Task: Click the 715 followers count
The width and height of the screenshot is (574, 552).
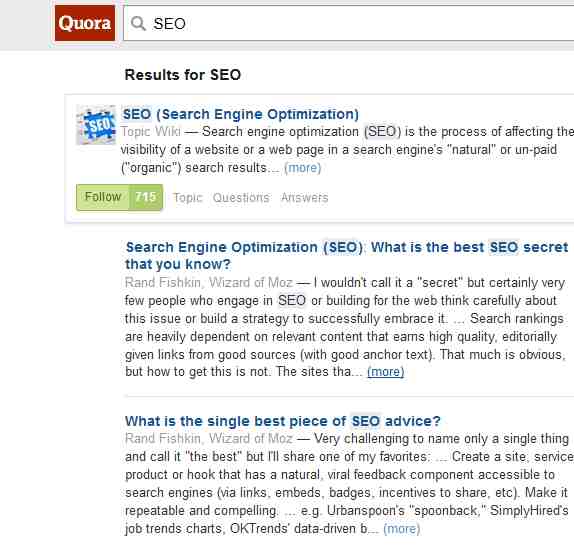Action: coord(146,197)
